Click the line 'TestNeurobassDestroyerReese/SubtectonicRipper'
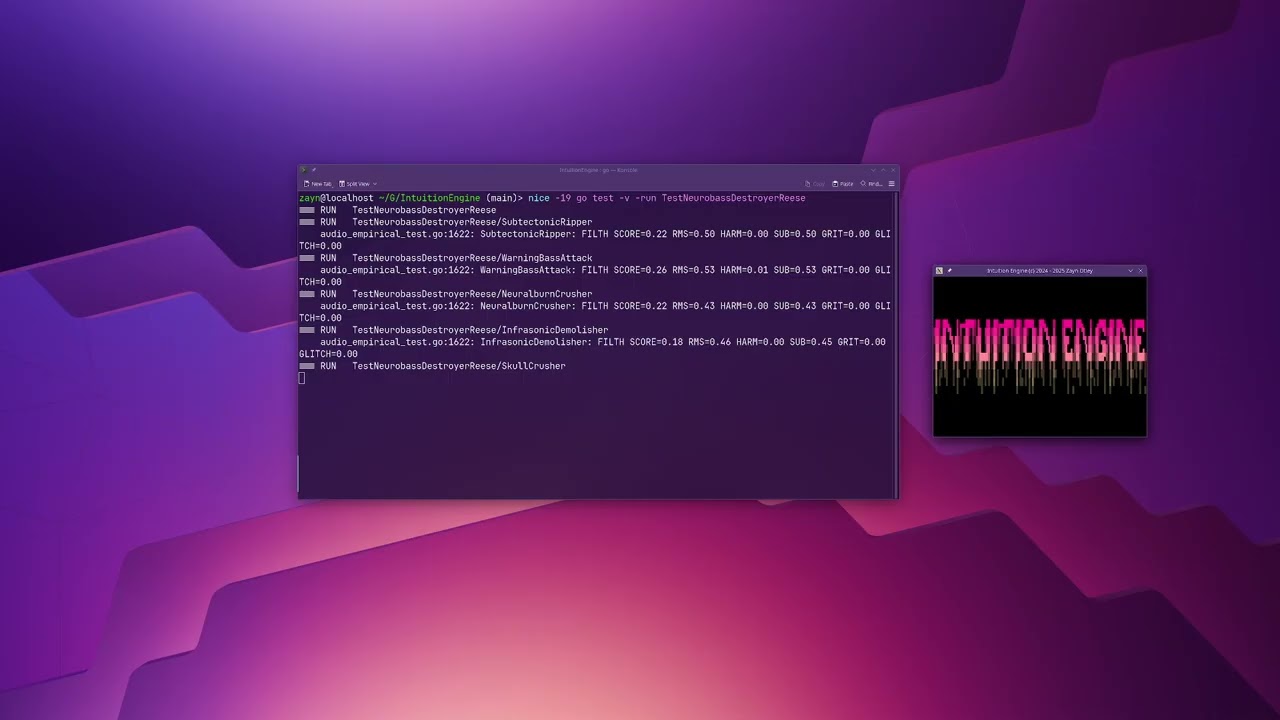Image resolution: width=1280 pixels, height=720 pixels. click(472, 222)
